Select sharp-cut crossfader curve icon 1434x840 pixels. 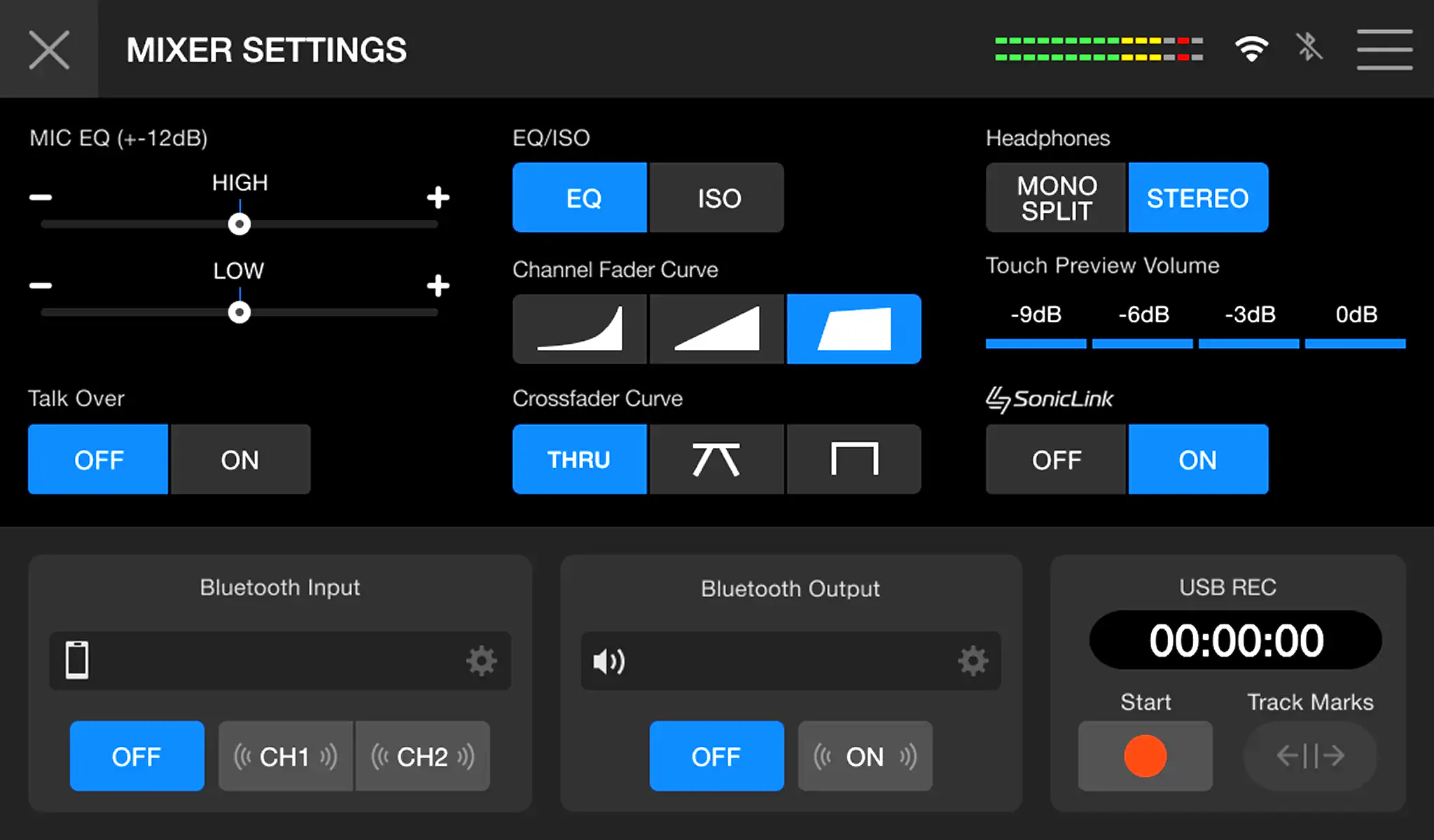(854, 459)
